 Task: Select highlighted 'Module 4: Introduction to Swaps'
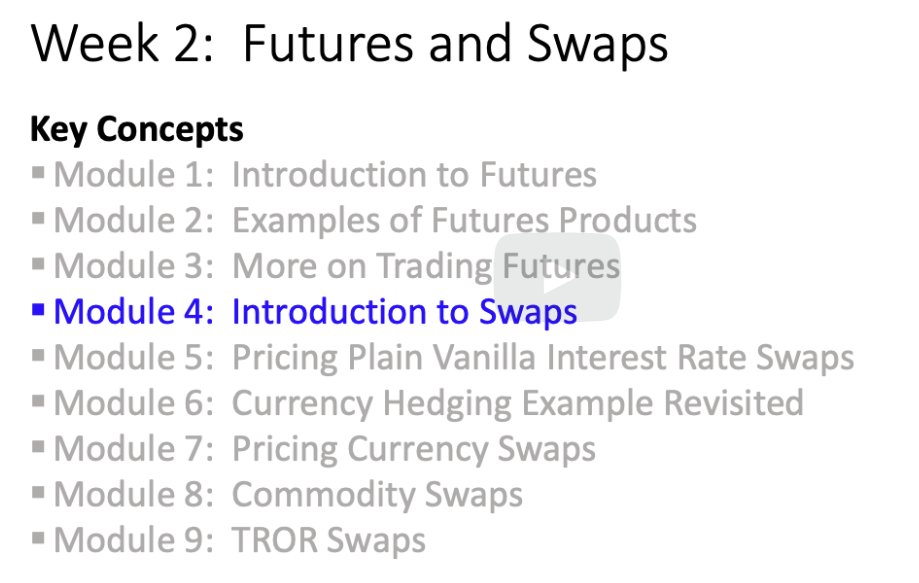point(315,312)
